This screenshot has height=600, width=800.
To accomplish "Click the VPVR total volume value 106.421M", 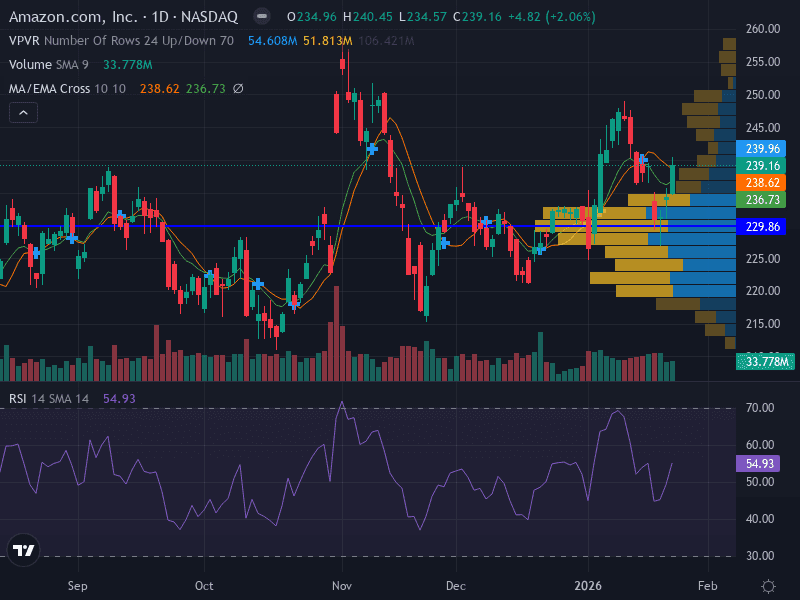I will coord(386,41).
